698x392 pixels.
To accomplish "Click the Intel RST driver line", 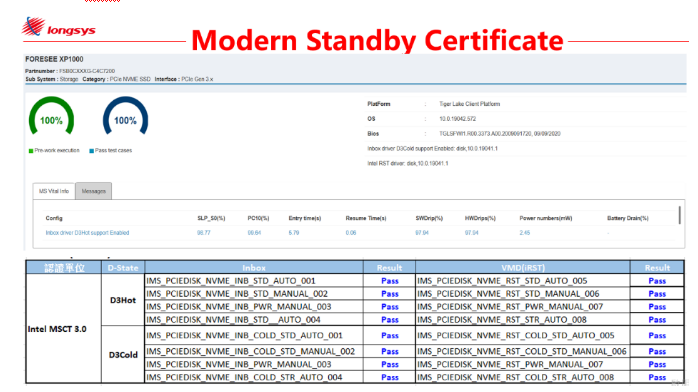I will [408, 163].
